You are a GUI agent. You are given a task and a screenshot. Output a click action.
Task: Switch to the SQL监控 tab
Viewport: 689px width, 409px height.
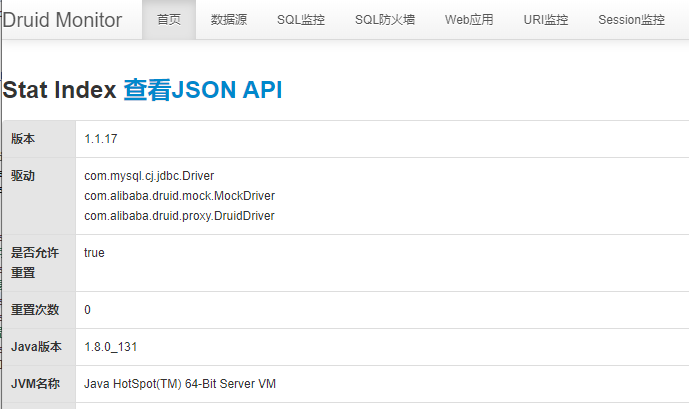coord(301,20)
